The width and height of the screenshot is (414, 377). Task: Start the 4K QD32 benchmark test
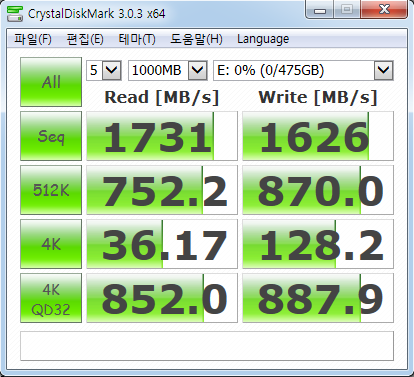(51, 298)
